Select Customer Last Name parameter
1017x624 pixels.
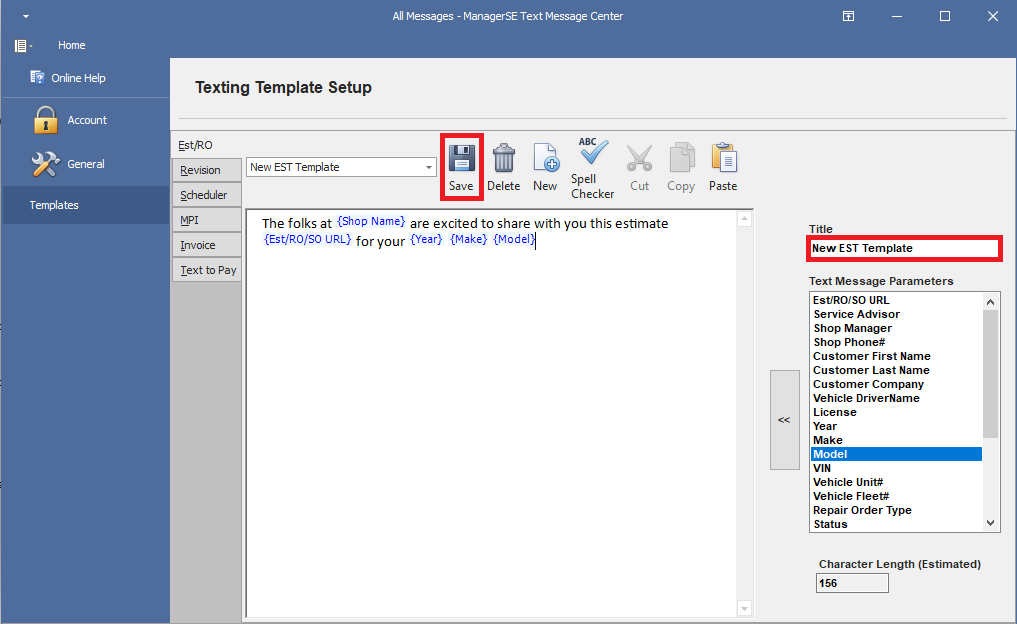point(896,370)
